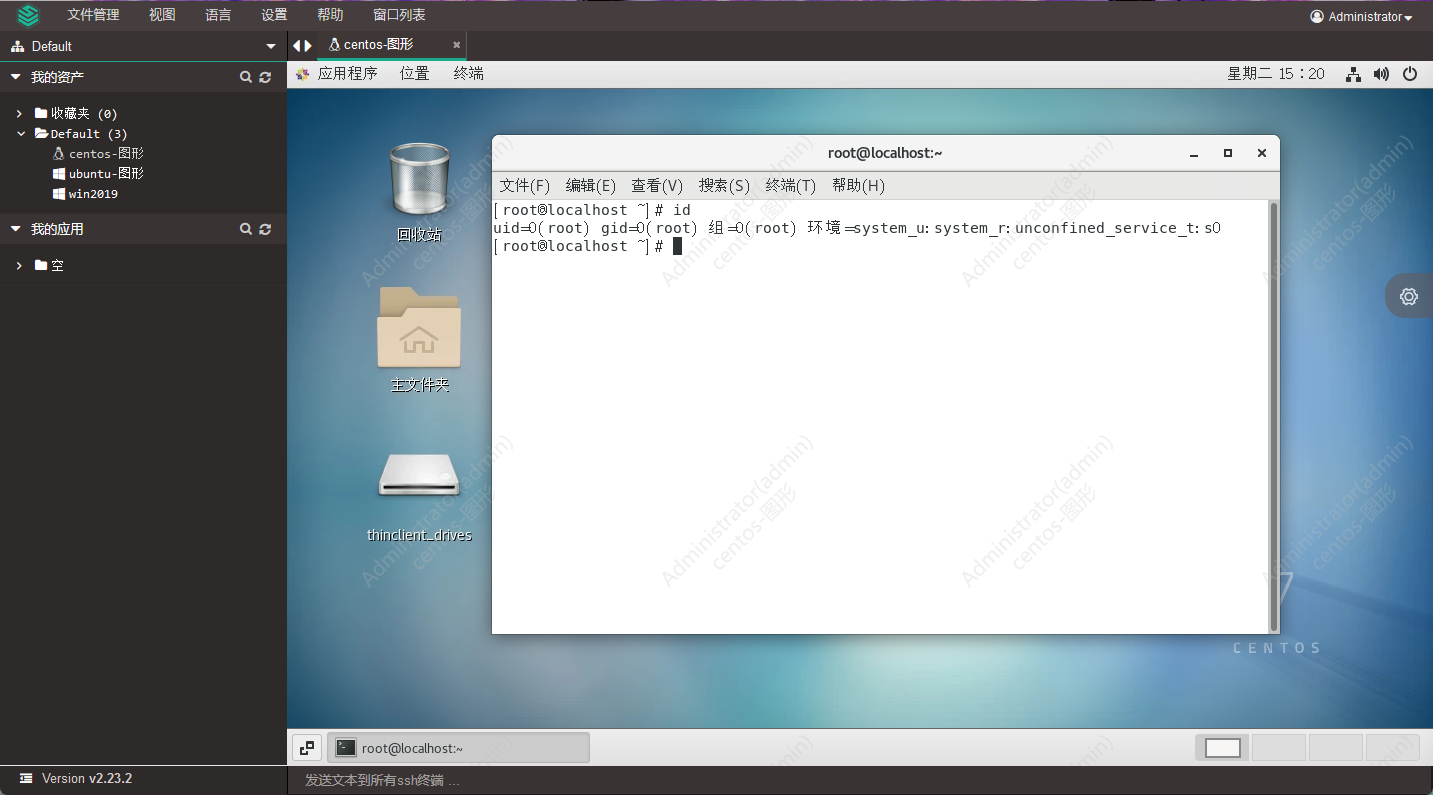The image size is (1433, 795).
Task: Click the refresh icon in 我的应用 panel
Action: click(x=265, y=229)
